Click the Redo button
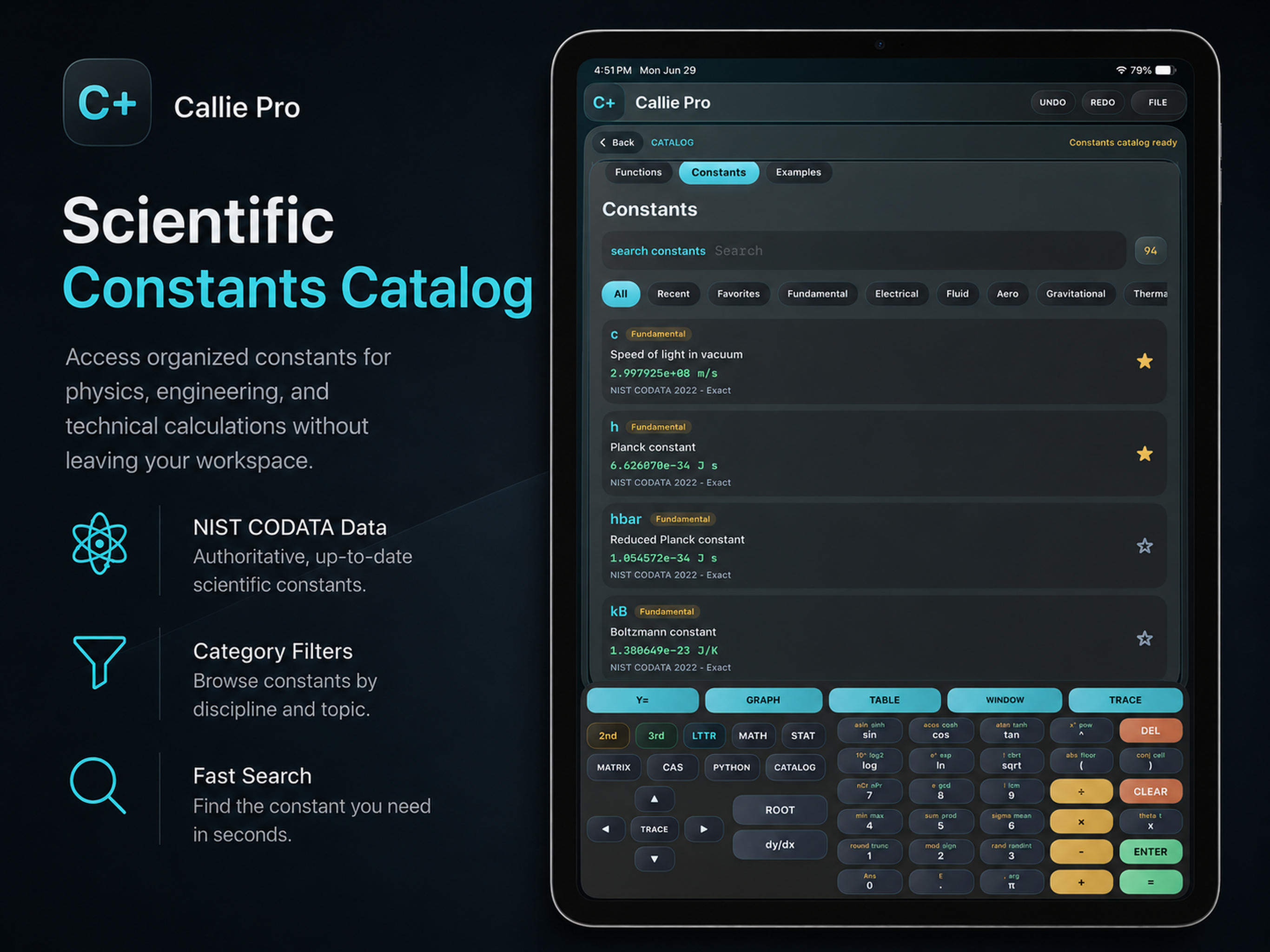The height and width of the screenshot is (952, 1270). tap(1102, 102)
